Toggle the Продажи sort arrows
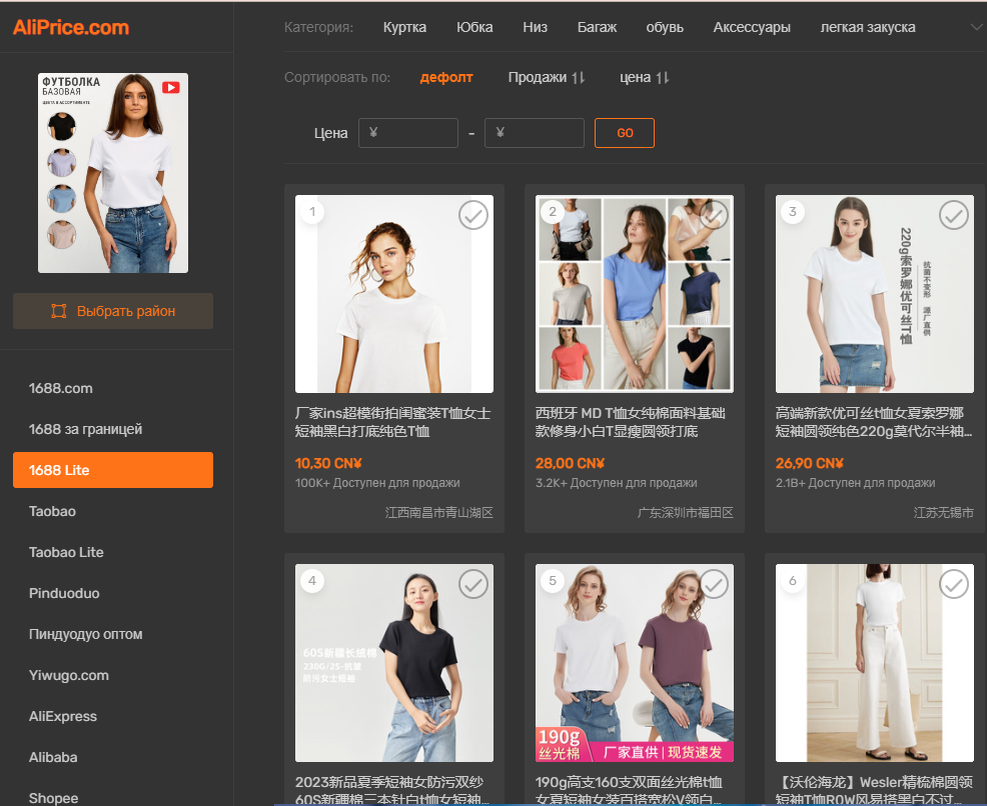Viewport: 987px width, 806px height. tap(578, 77)
